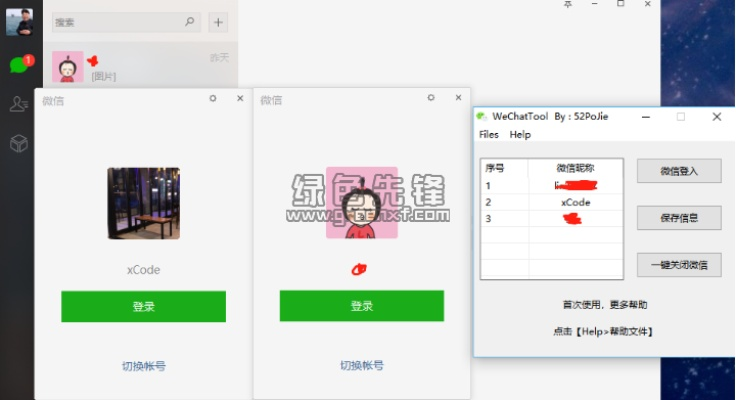Open the Help menu in WeChatTool
This screenshot has width=736, height=400.
[520, 134]
